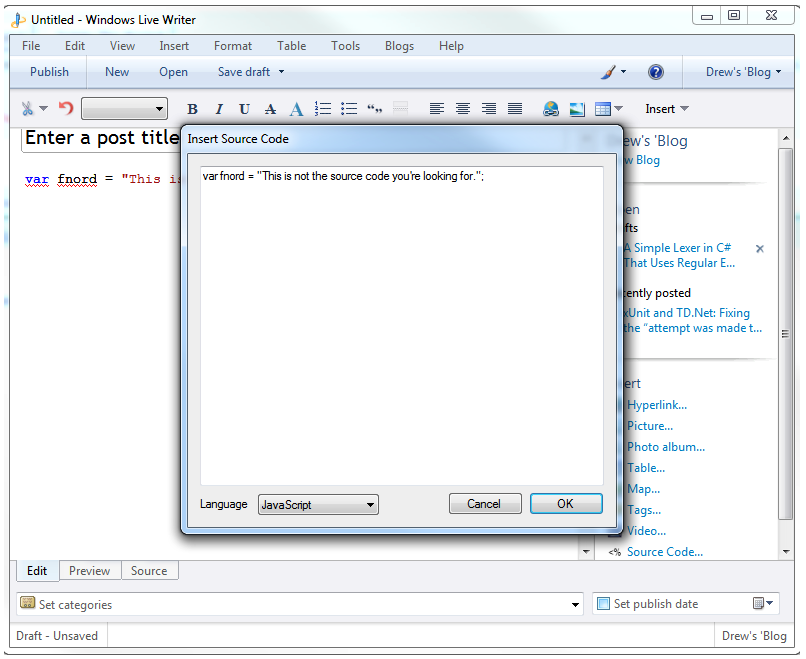
Task: Click the Publish button
Action: click(49, 72)
